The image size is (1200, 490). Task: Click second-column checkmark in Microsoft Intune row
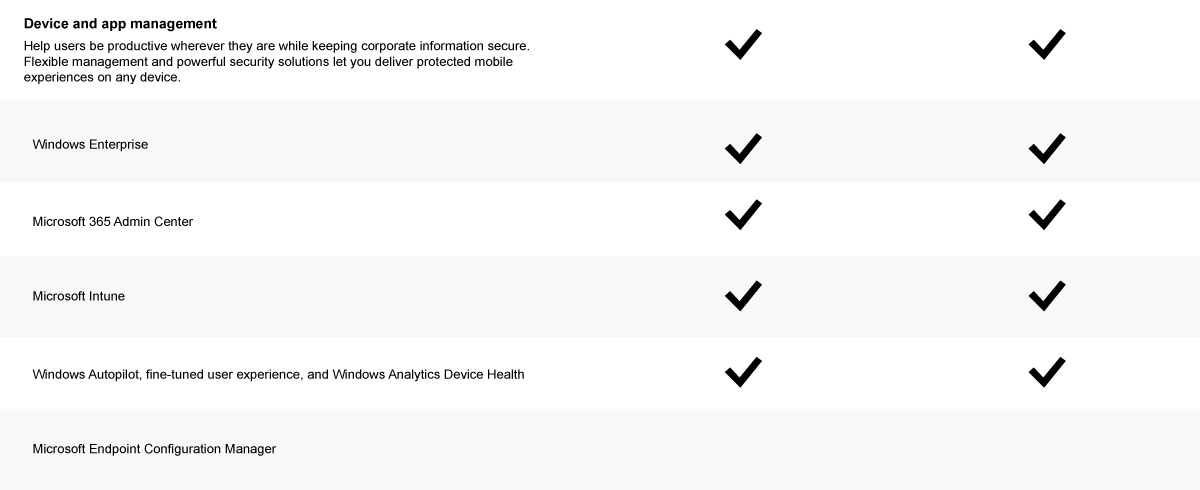click(1046, 296)
